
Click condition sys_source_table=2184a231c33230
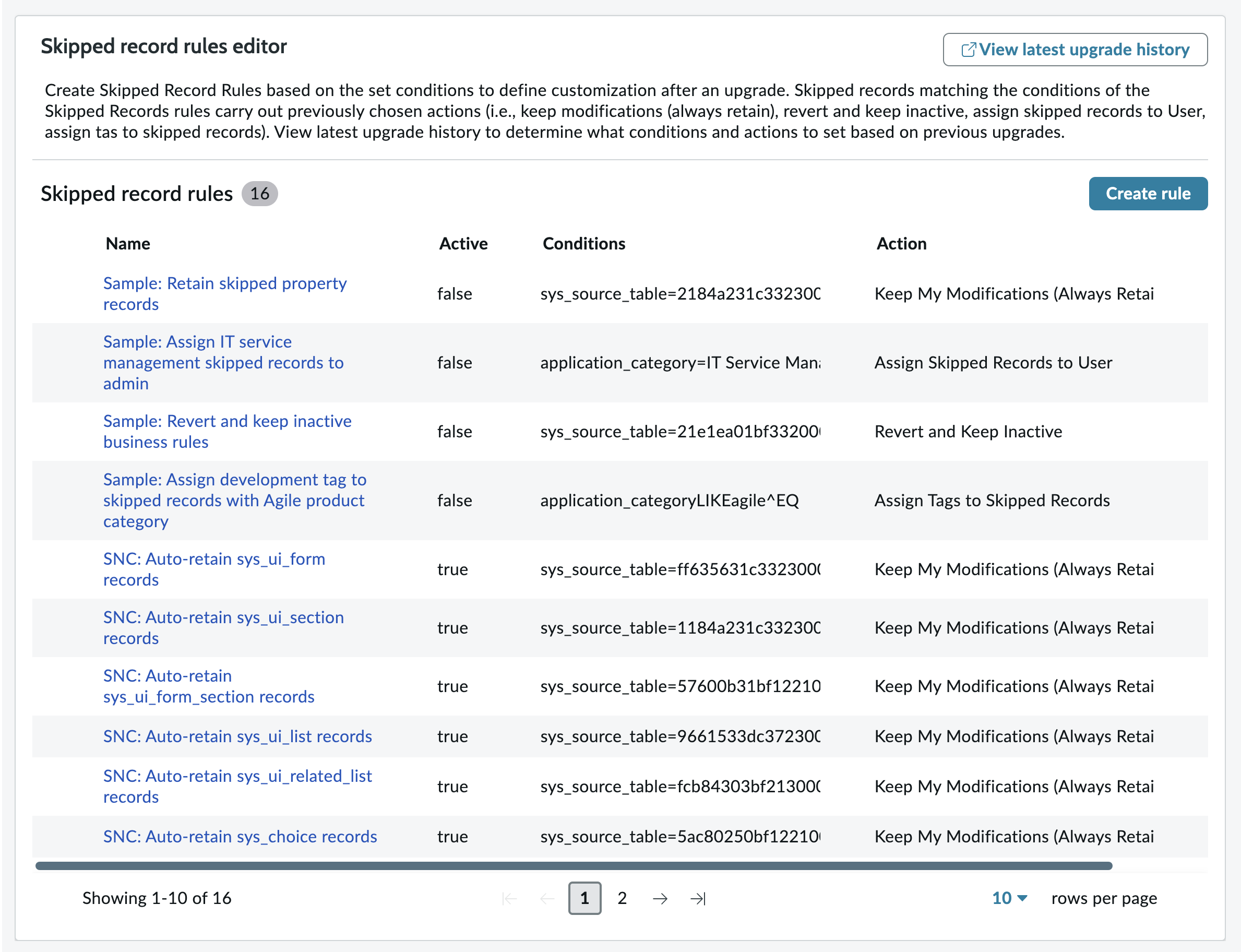click(x=680, y=293)
